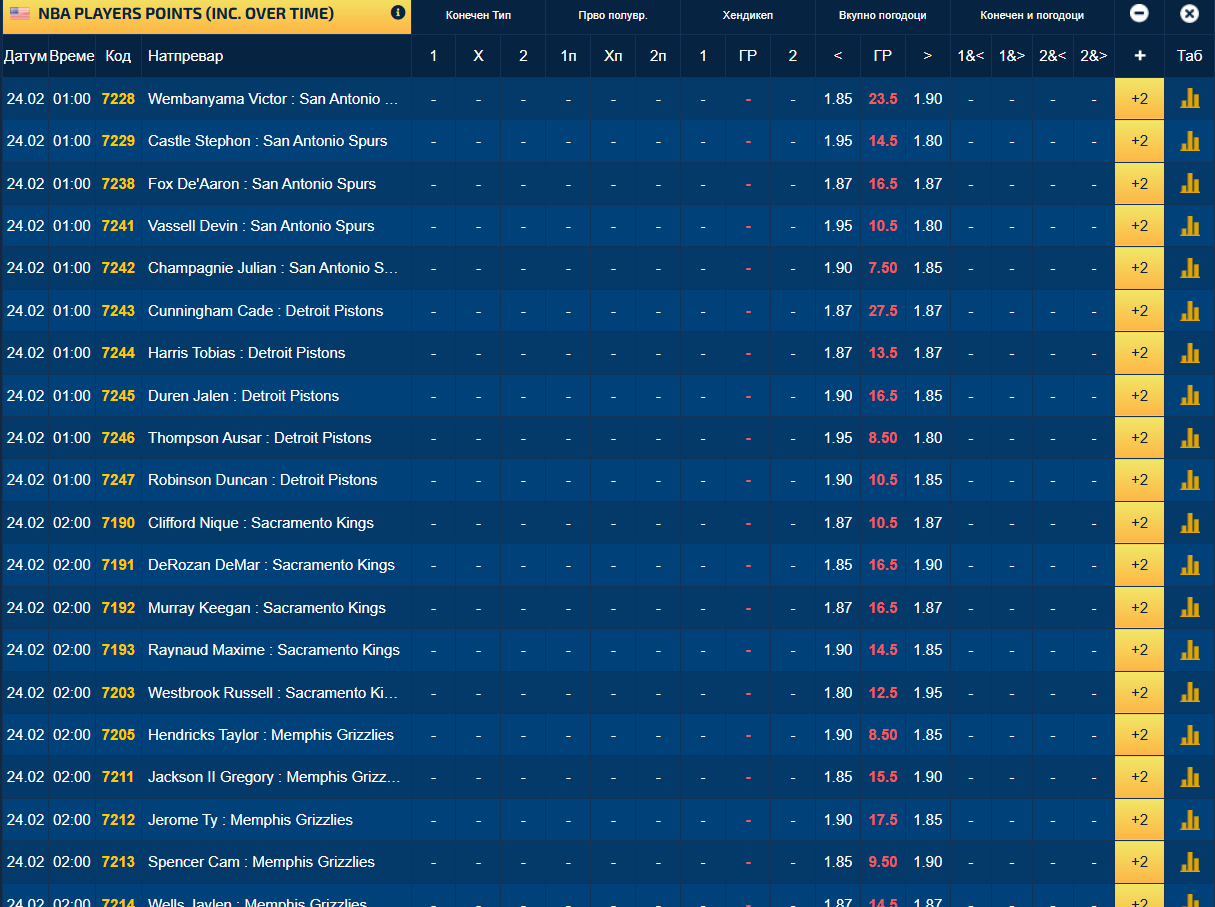
Task: Click the Вкупно погодоци header tab
Action: tap(882, 16)
